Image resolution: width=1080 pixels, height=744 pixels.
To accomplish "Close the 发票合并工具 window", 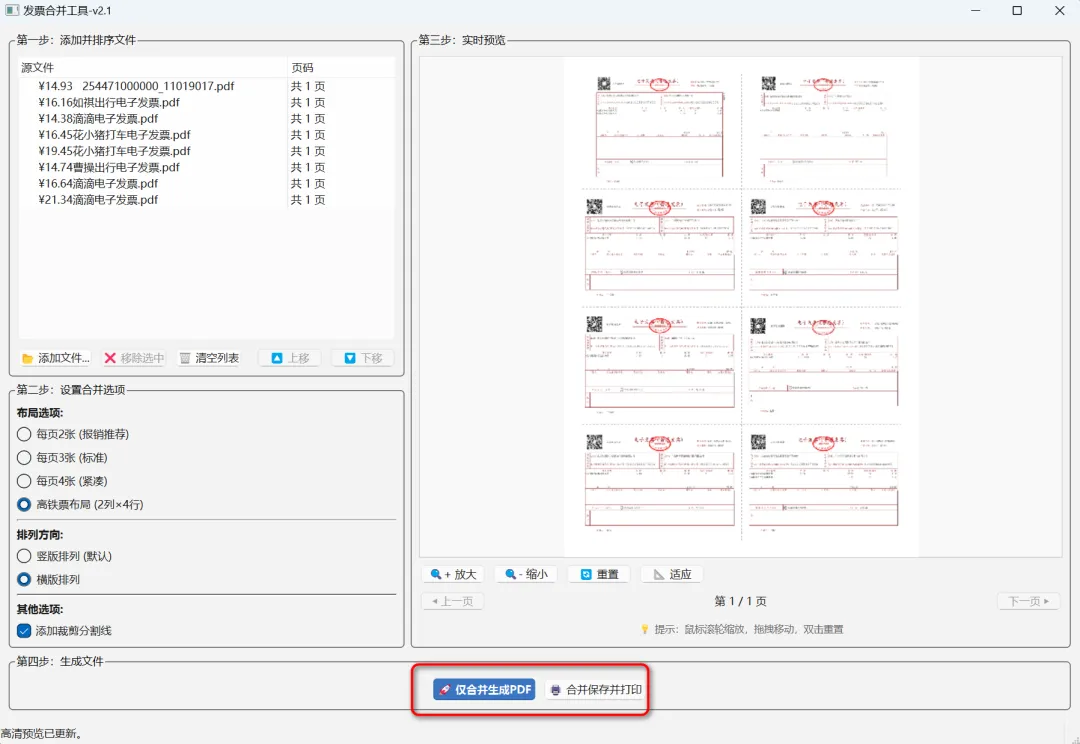I will coord(1059,10).
